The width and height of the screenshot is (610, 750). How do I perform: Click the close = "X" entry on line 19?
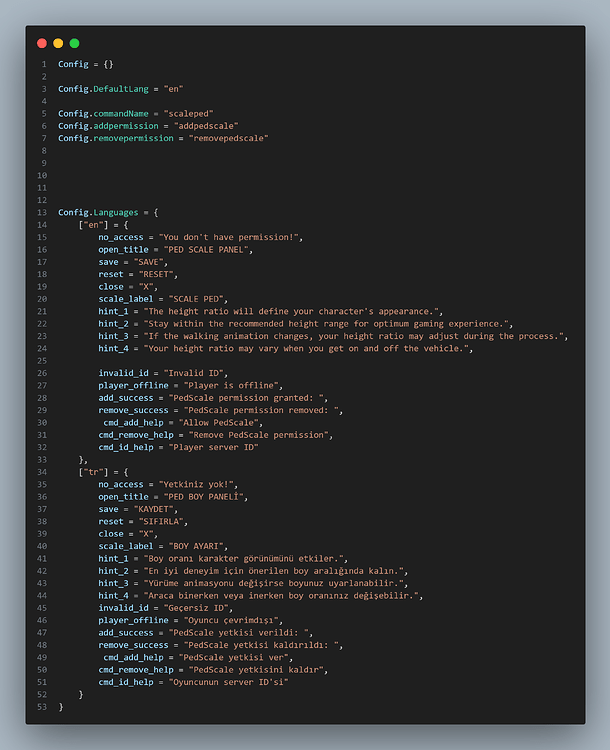click(x=128, y=287)
